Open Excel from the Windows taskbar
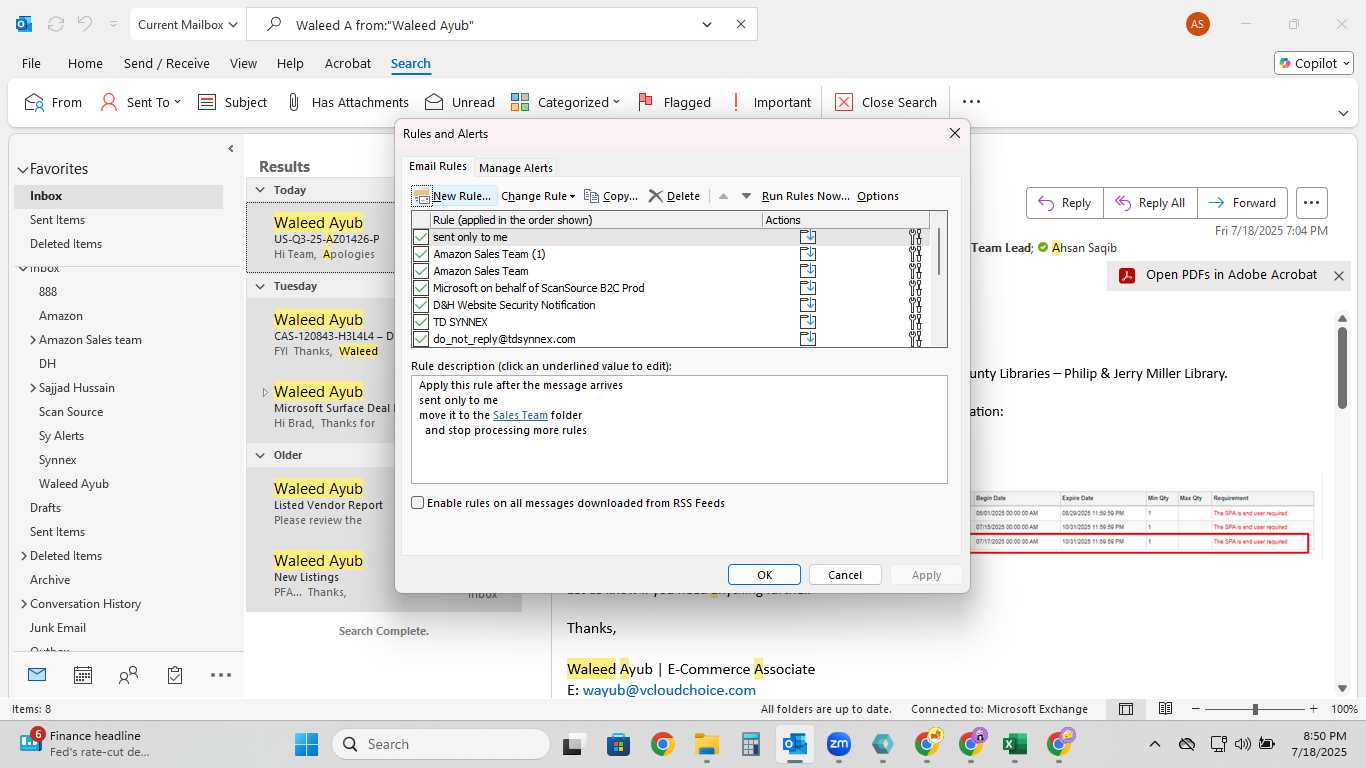Image resolution: width=1366 pixels, height=768 pixels. [x=1015, y=744]
